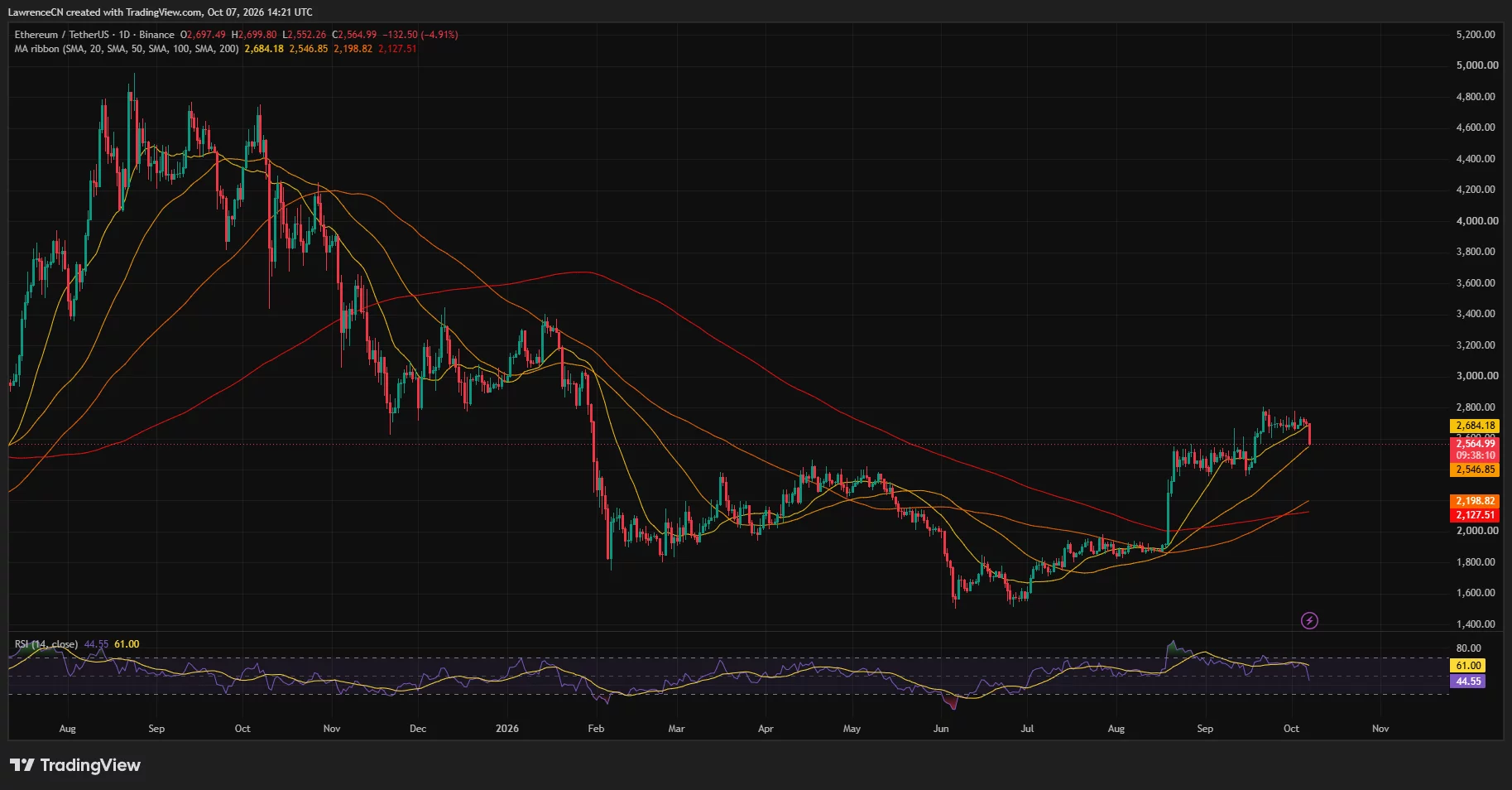Image resolution: width=1512 pixels, height=790 pixels.
Task: Click the 2,546.85 value in MA ribbon legend
Action: click(309, 49)
